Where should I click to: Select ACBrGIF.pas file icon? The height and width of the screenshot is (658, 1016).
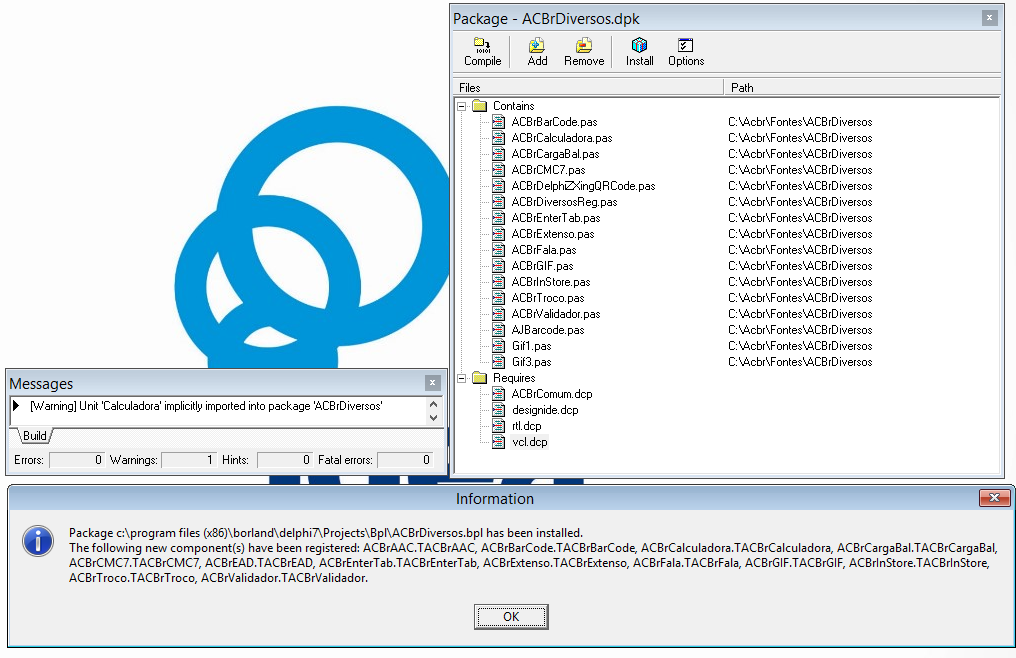point(498,266)
